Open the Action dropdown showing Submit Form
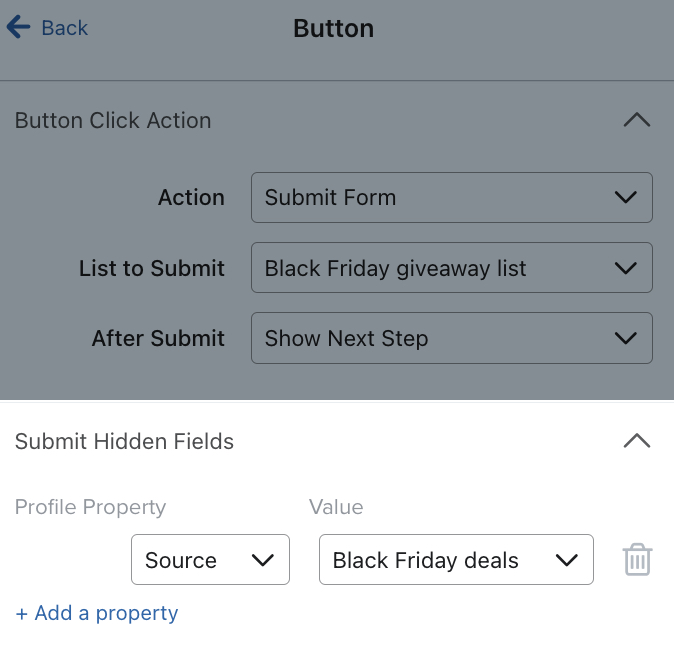Viewport: 674px width, 662px height. tap(451, 197)
